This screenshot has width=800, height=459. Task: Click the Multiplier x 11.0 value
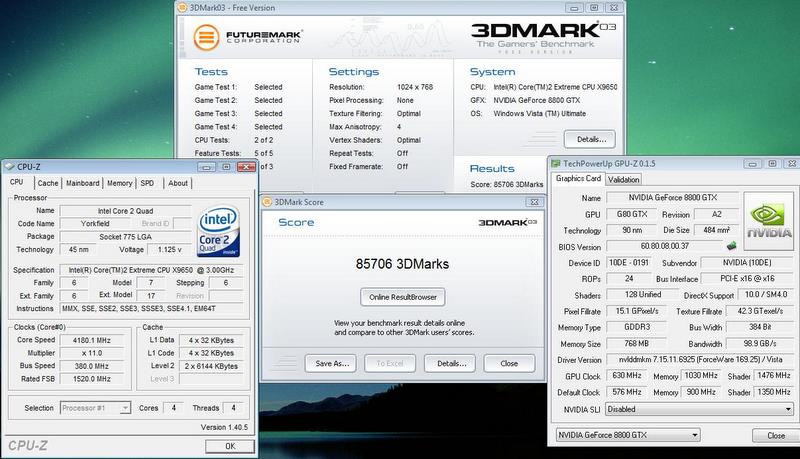pos(92,353)
